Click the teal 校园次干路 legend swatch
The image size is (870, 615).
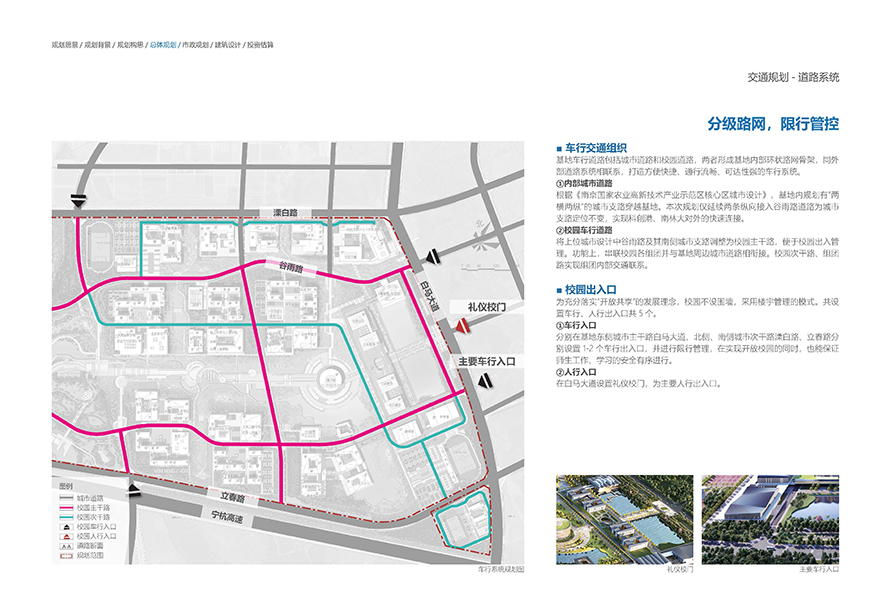(x=66, y=517)
